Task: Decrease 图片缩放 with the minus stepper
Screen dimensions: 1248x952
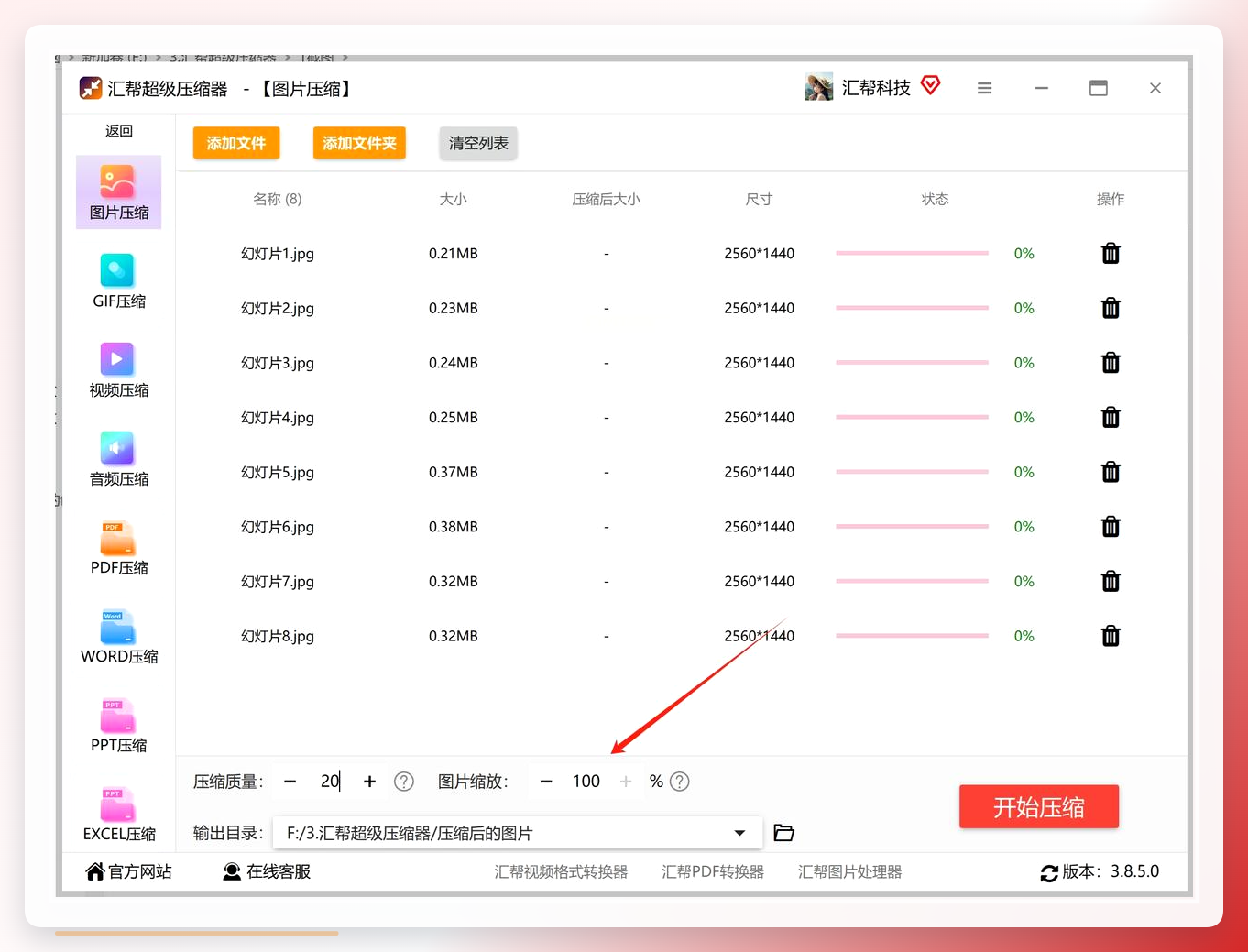Action: tap(546, 782)
